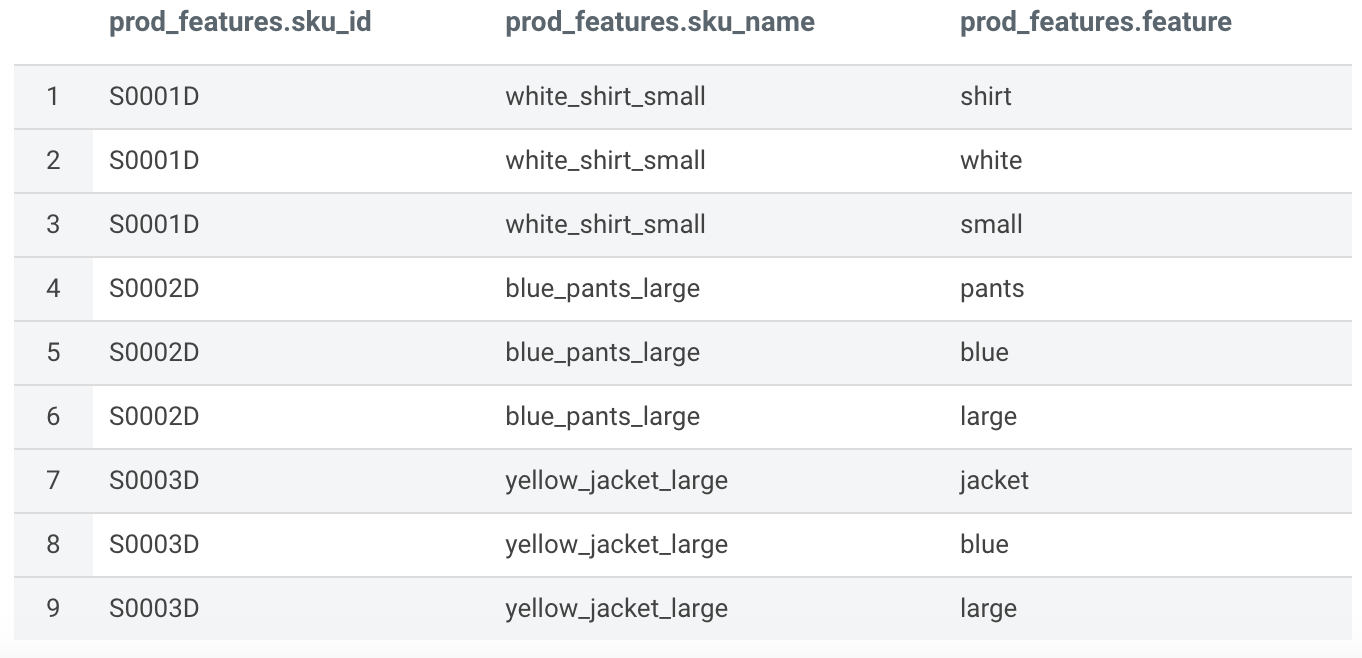1362x658 pixels.
Task: Click the prod_features.sku_id column header
Action: click(240, 22)
